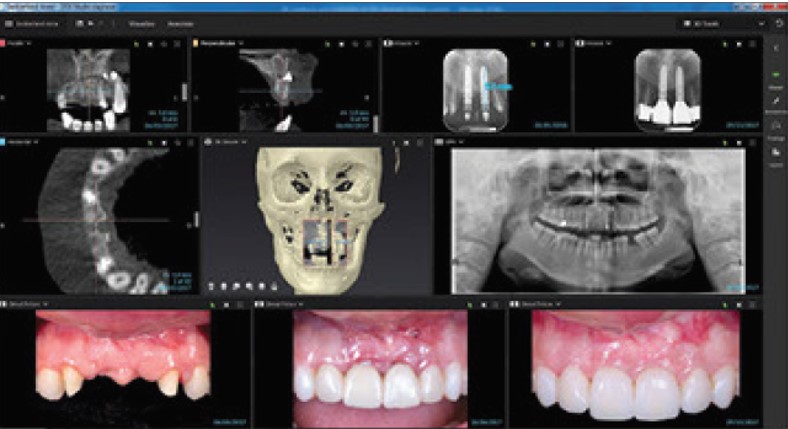The height and width of the screenshot is (429, 788).
Task: Maximize the Perpendicular view panel
Action: click(370, 44)
